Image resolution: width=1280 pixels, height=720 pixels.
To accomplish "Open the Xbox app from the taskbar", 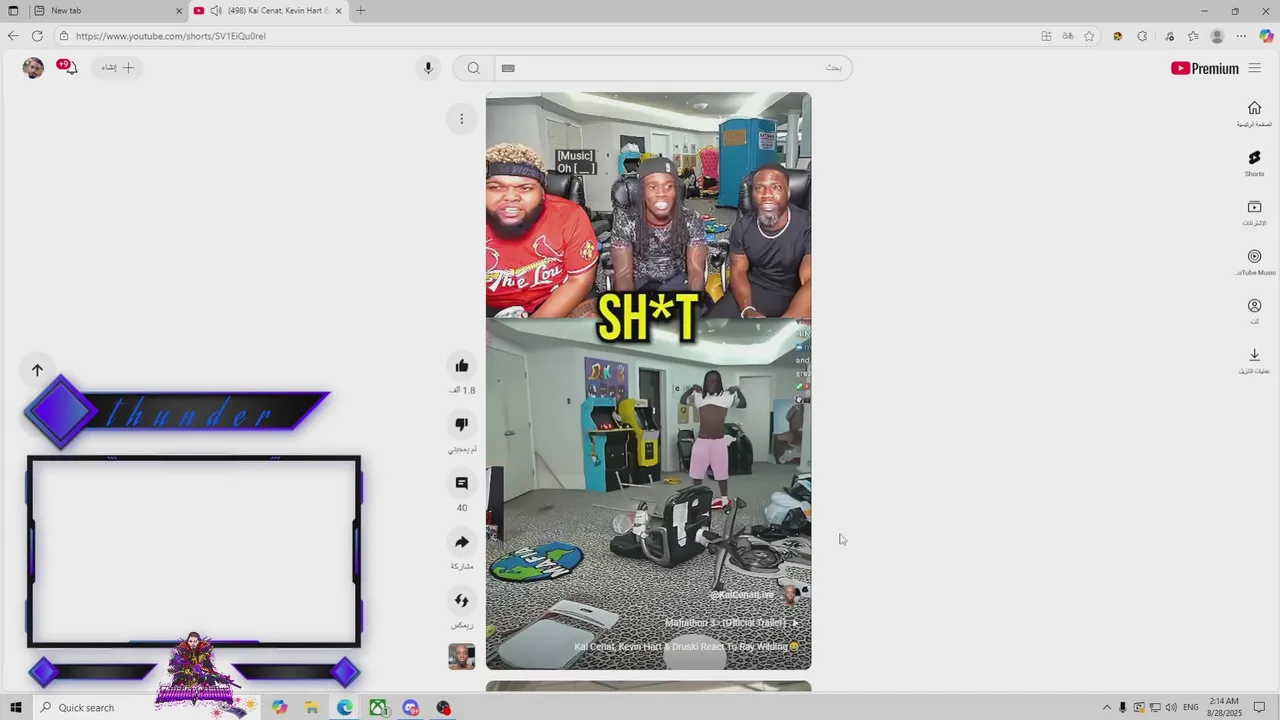I will click(378, 707).
